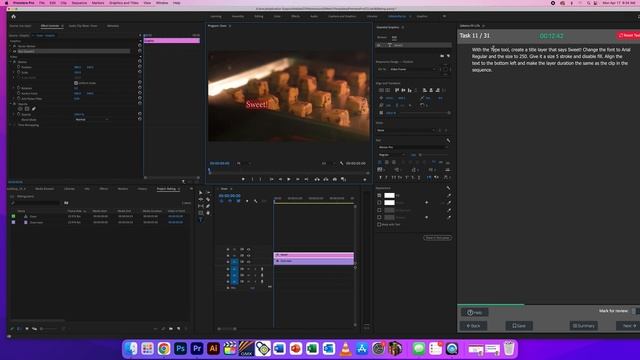Open the Audio Clip Mixer tab
640x360 pixels.
pyautogui.click(x=83, y=26)
